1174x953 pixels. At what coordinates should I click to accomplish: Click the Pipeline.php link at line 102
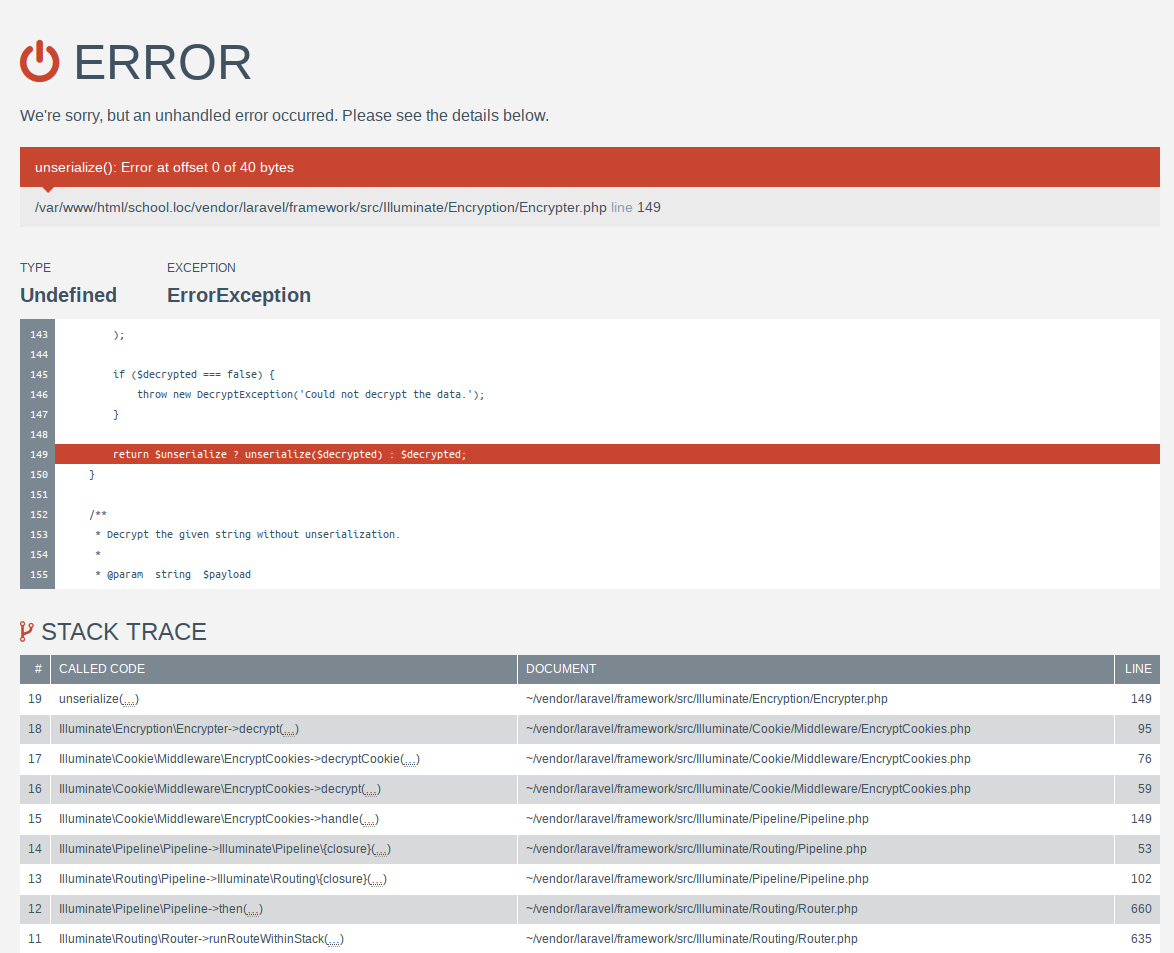click(697, 879)
